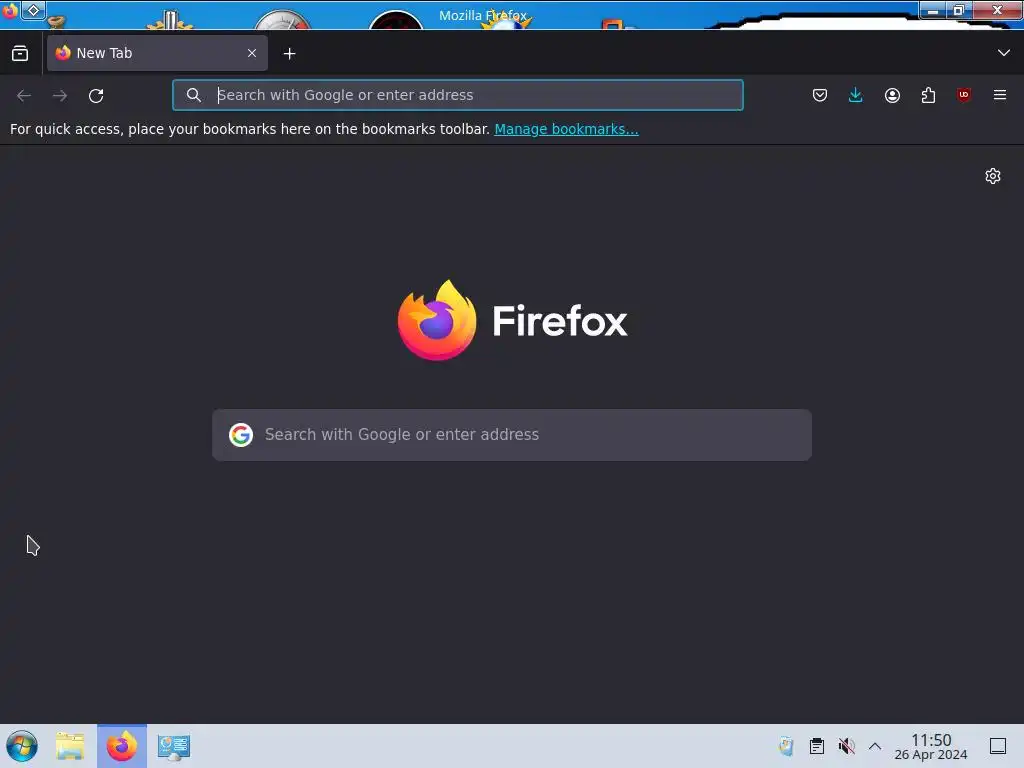Open the Start menu orb
This screenshot has height=768, width=1024.
coord(22,746)
